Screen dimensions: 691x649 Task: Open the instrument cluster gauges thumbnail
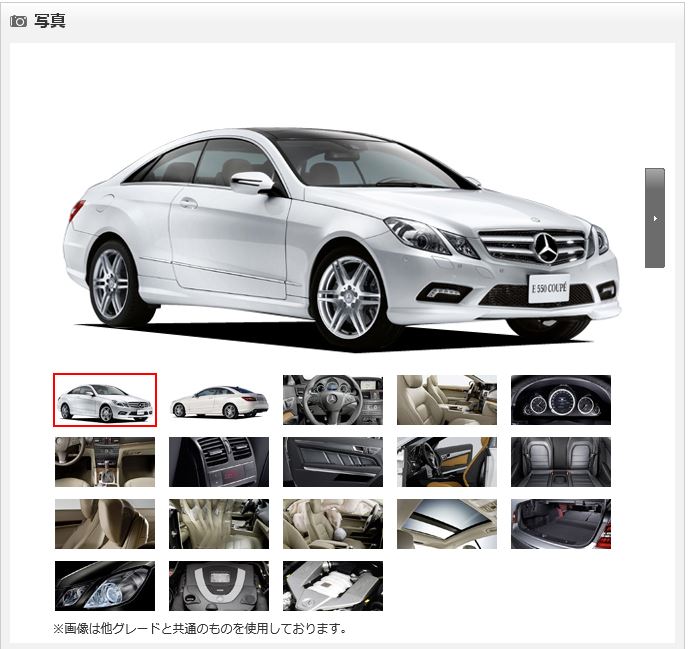point(561,400)
